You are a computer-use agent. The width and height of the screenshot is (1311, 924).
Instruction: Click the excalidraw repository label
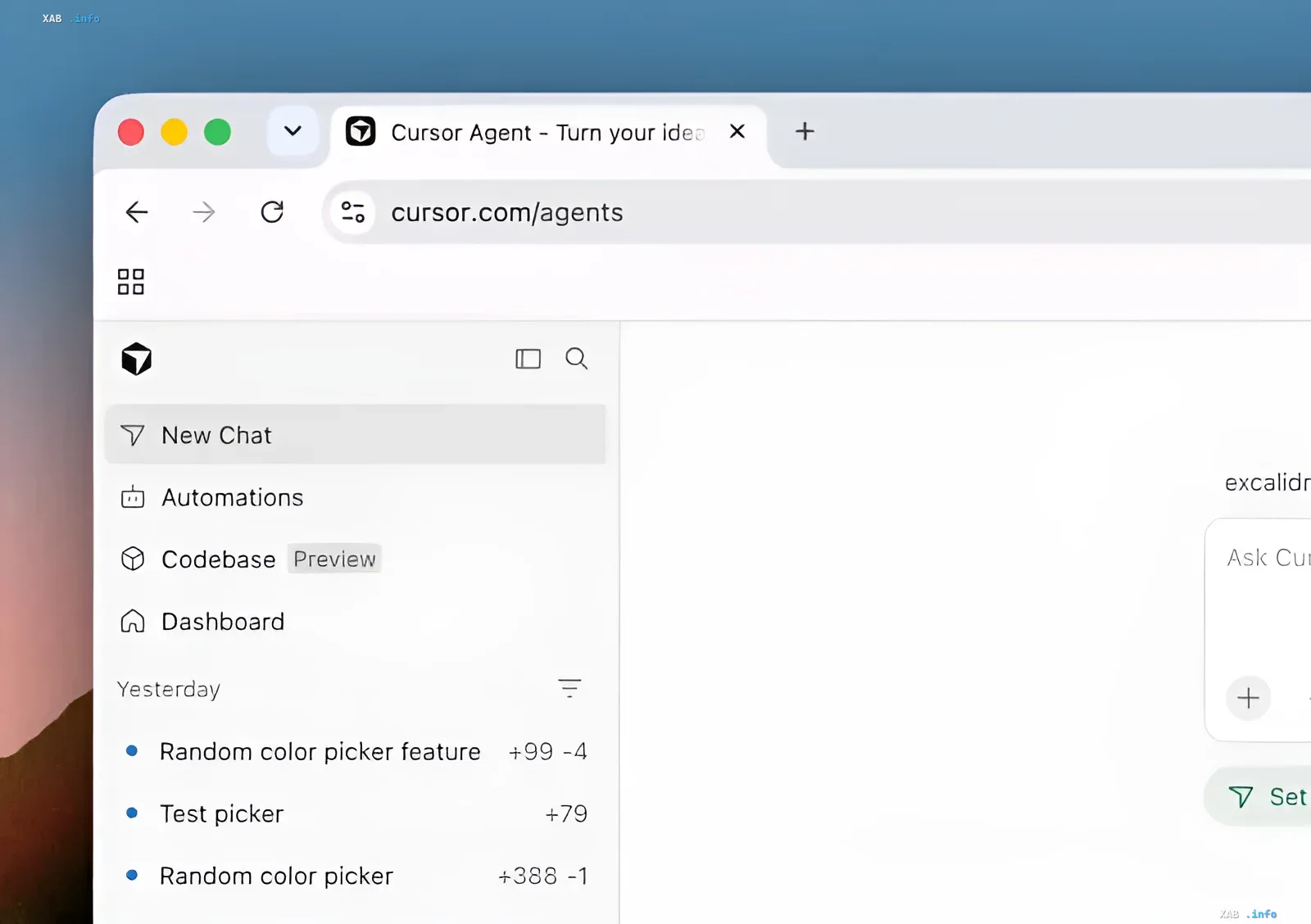coord(1268,482)
